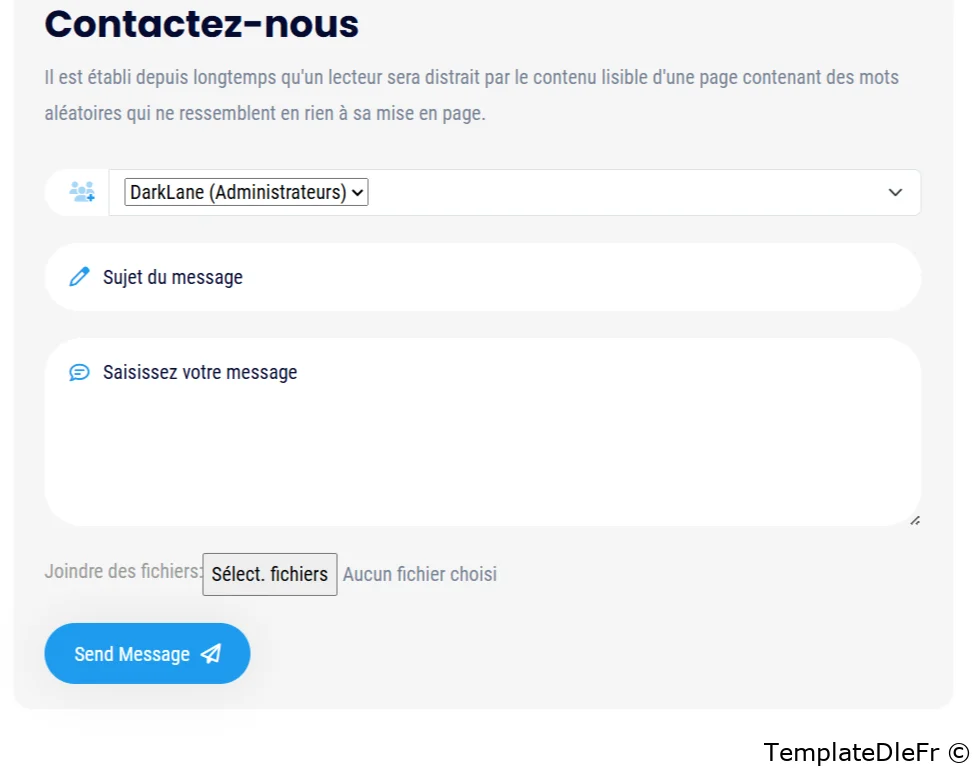The width and height of the screenshot is (980, 776).
Task: Click the copyright symbol after TemplateDleFr
Action: point(960,753)
